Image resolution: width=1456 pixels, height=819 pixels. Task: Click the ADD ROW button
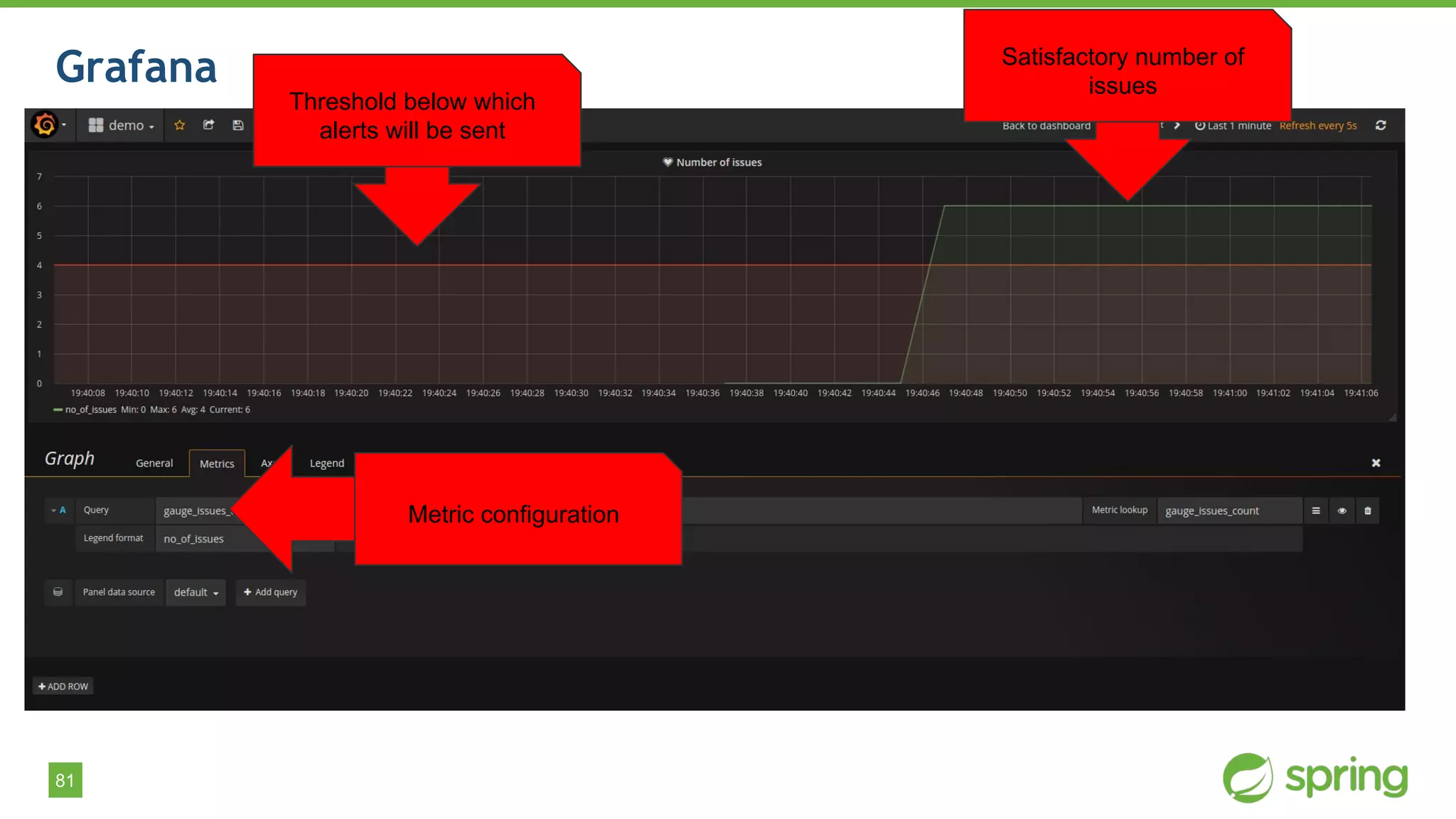point(63,686)
